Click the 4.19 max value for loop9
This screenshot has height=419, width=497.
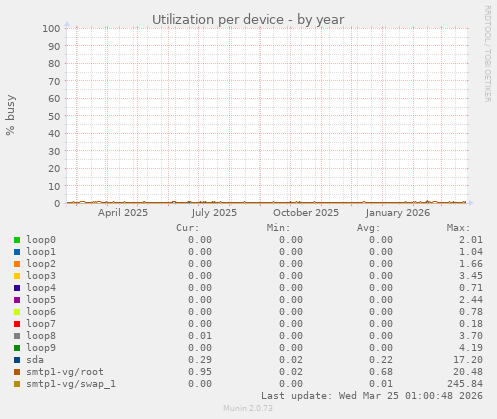coord(471,348)
